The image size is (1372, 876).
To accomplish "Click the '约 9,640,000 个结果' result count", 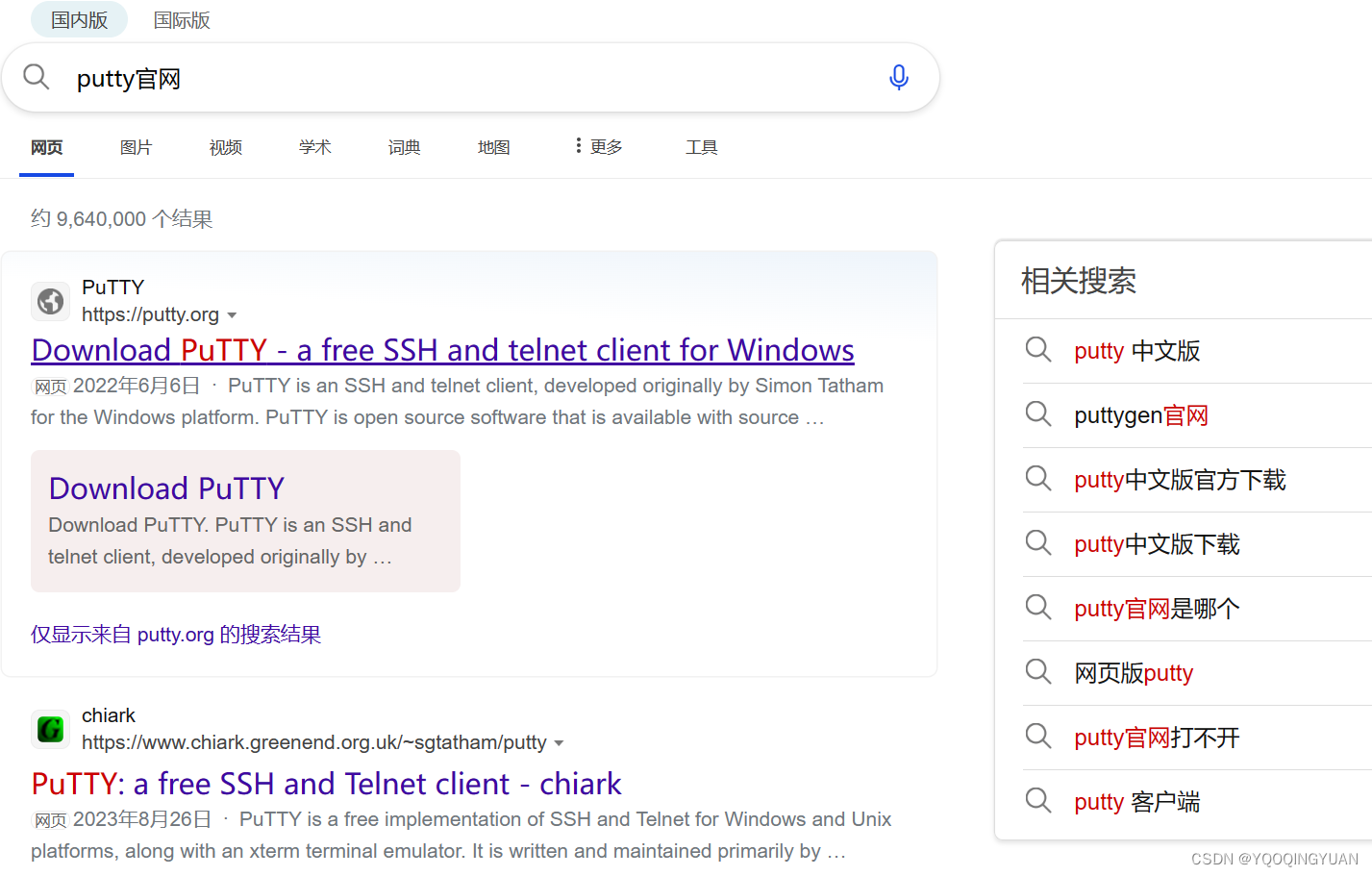I will pos(121,219).
